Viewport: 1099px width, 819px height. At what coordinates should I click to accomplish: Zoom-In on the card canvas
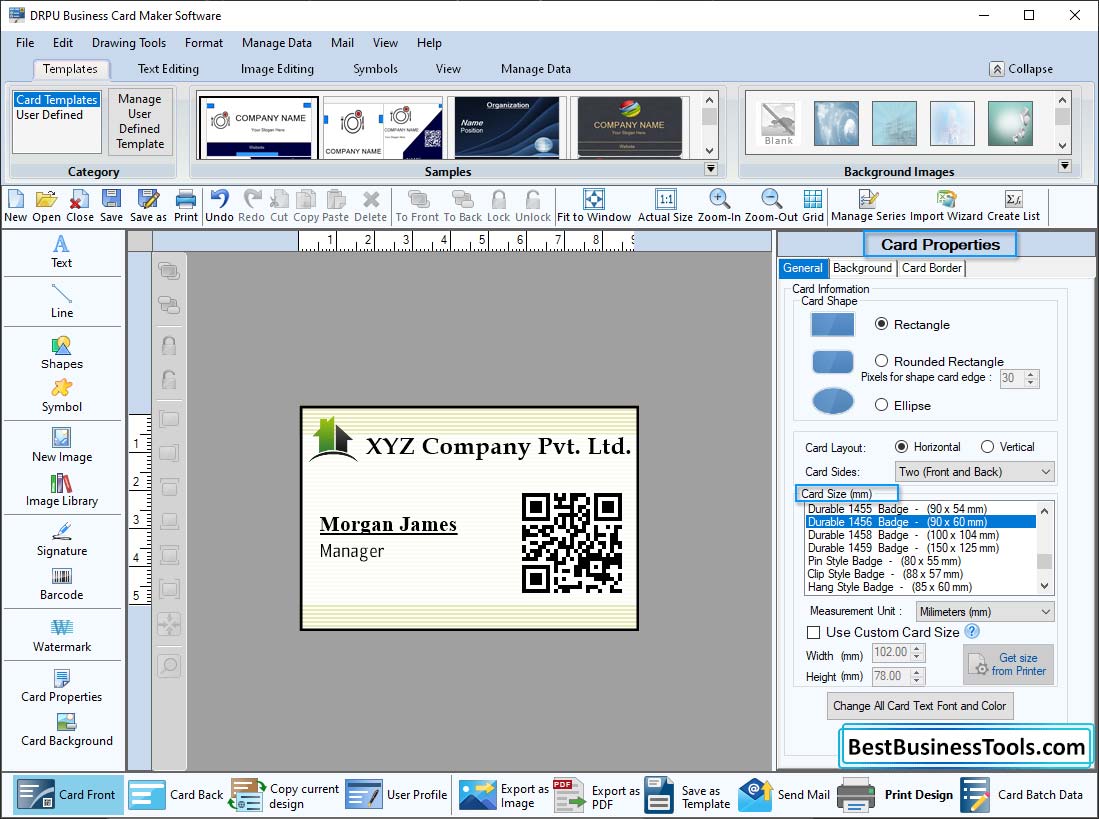pyautogui.click(x=719, y=207)
